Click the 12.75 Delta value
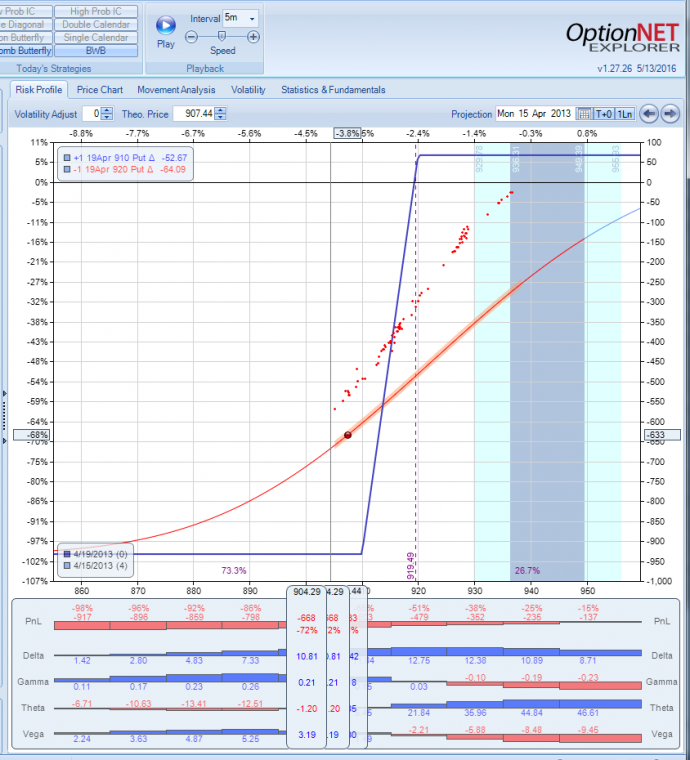690x760 pixels. (419, 661)
